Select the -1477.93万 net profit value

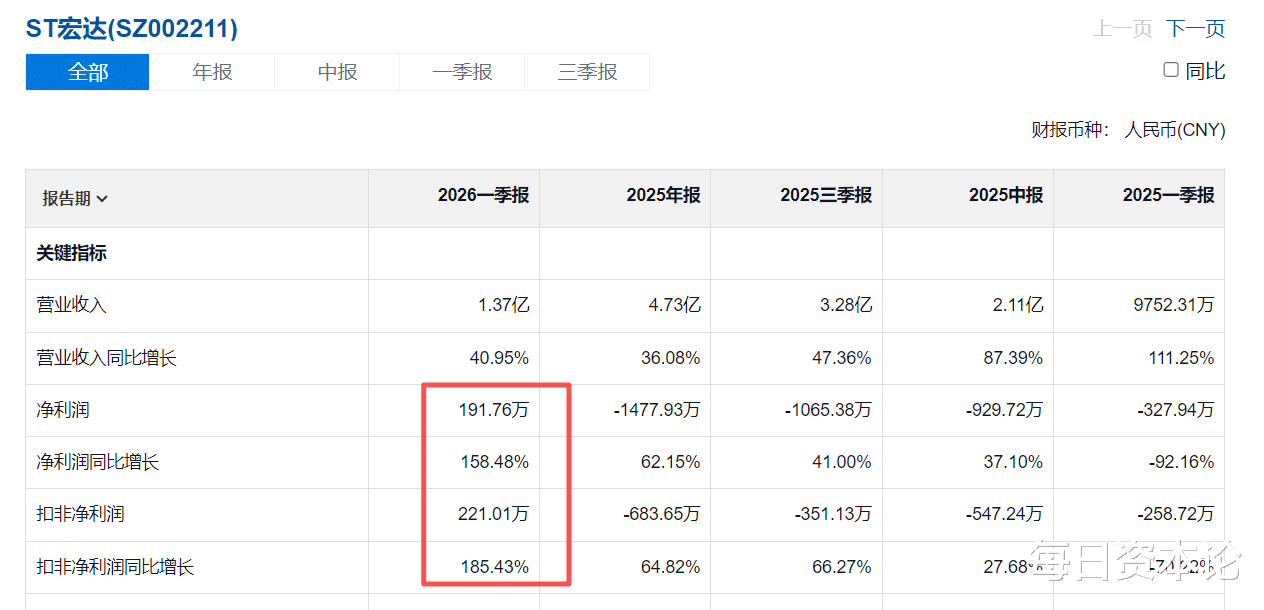657,410
